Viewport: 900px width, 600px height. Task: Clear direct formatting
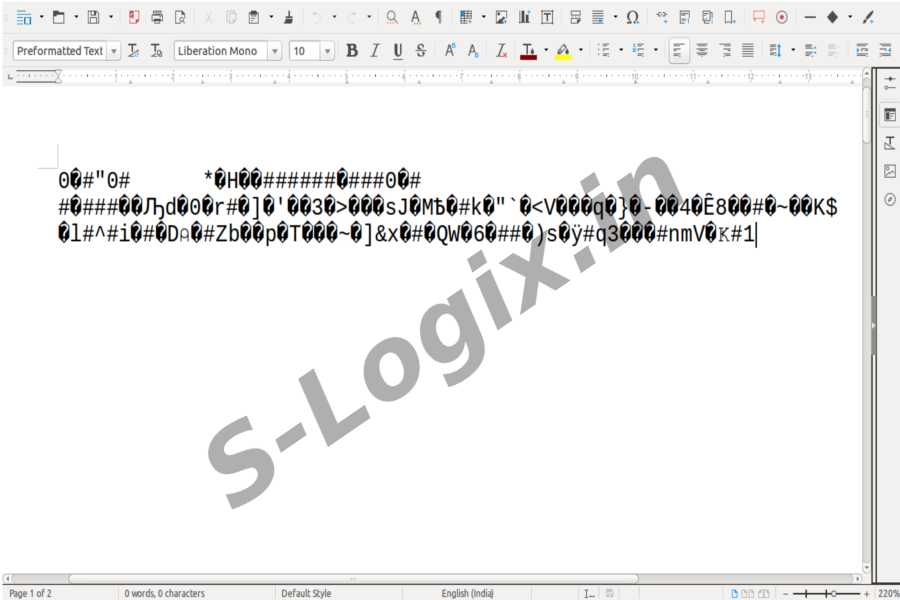coord(501,51)
